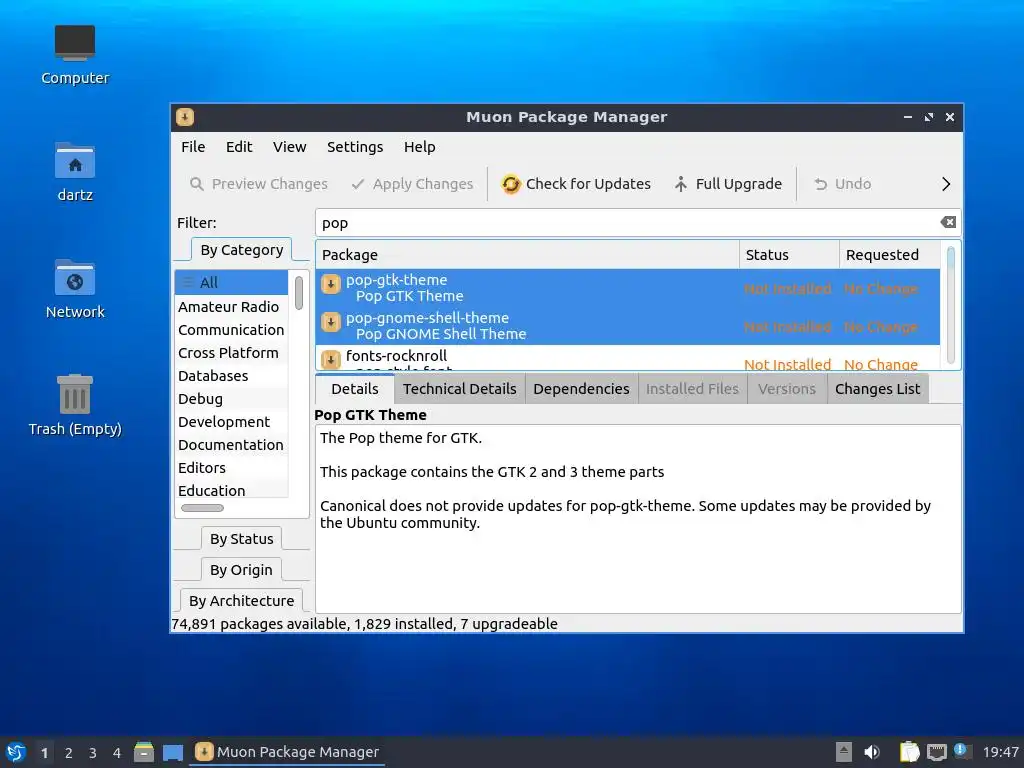Clear the filter text with the erase icon
This screenshot has height=768, width=1024.
click(x=948, y=223)
